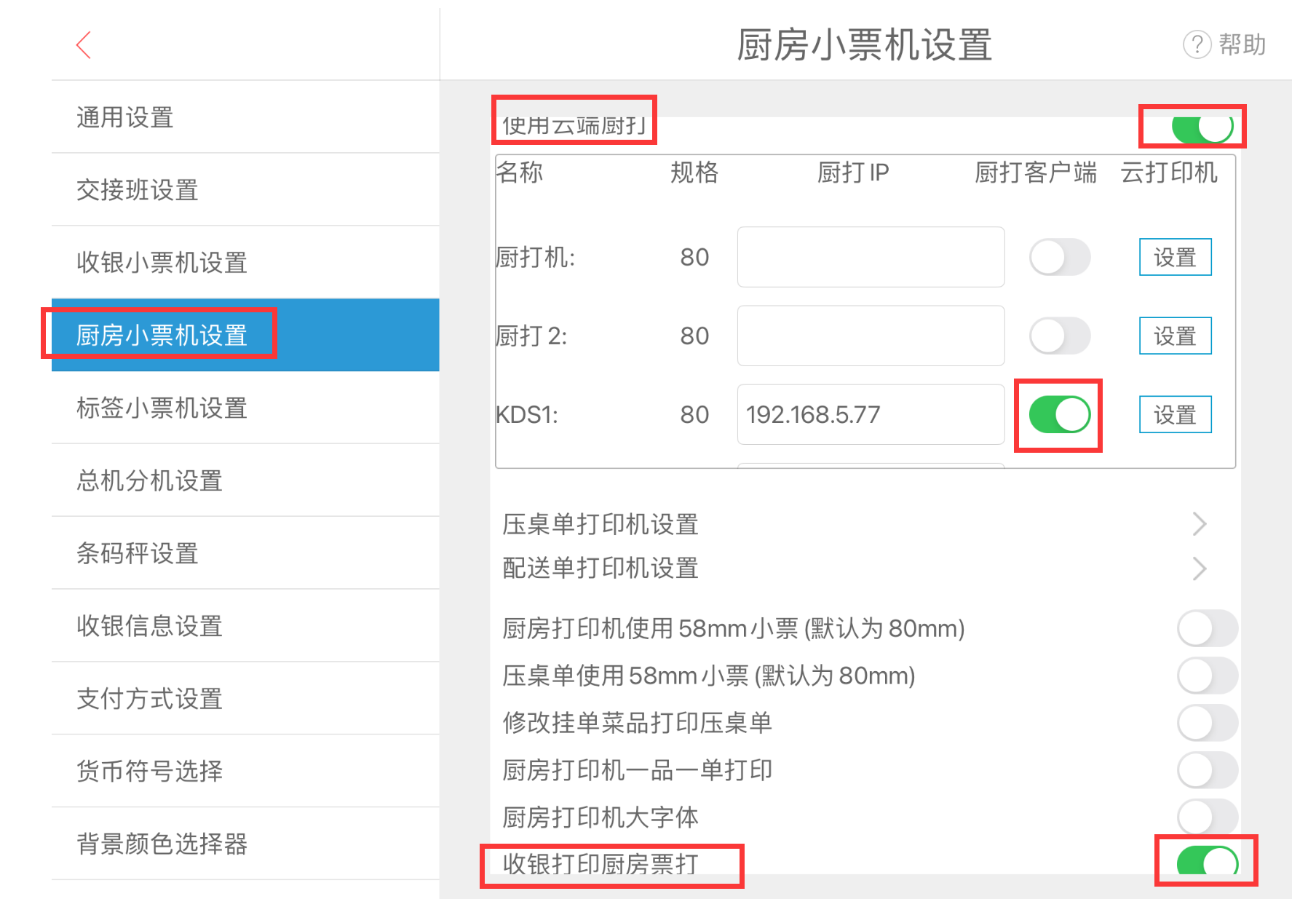Toggle 收银打印厨房票打 switch off

[1208, 863]
